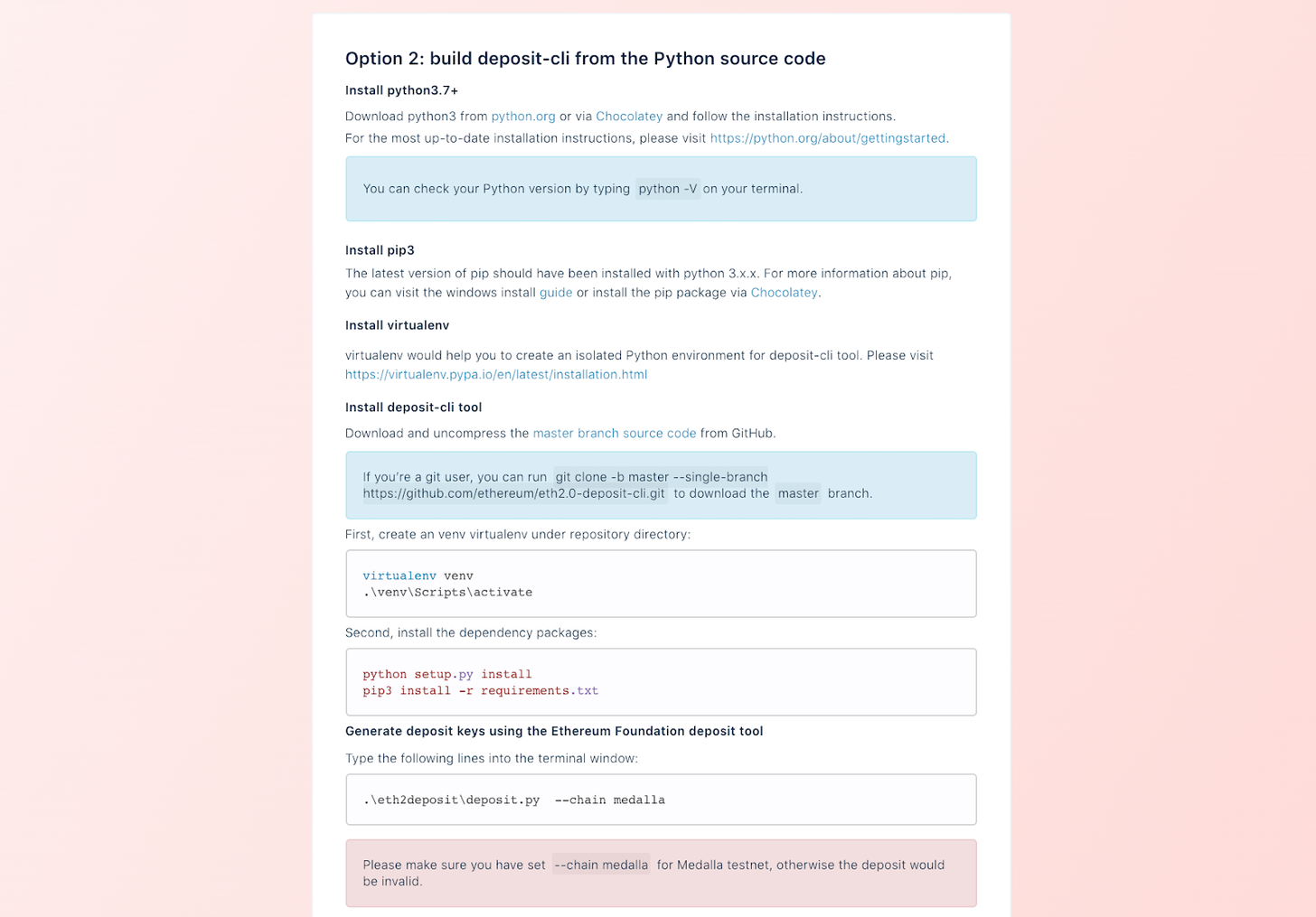Image resolution: width=1316 pixels, height=917 pixels.
Task: Click the pip3 install requirements.txt line
Action: 481,690
